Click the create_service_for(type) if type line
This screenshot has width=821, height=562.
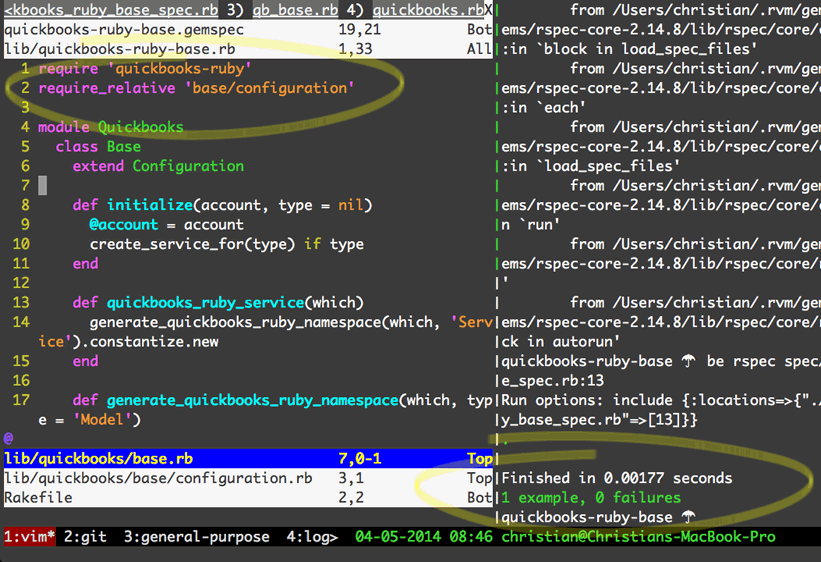click(x=227, y=244)
